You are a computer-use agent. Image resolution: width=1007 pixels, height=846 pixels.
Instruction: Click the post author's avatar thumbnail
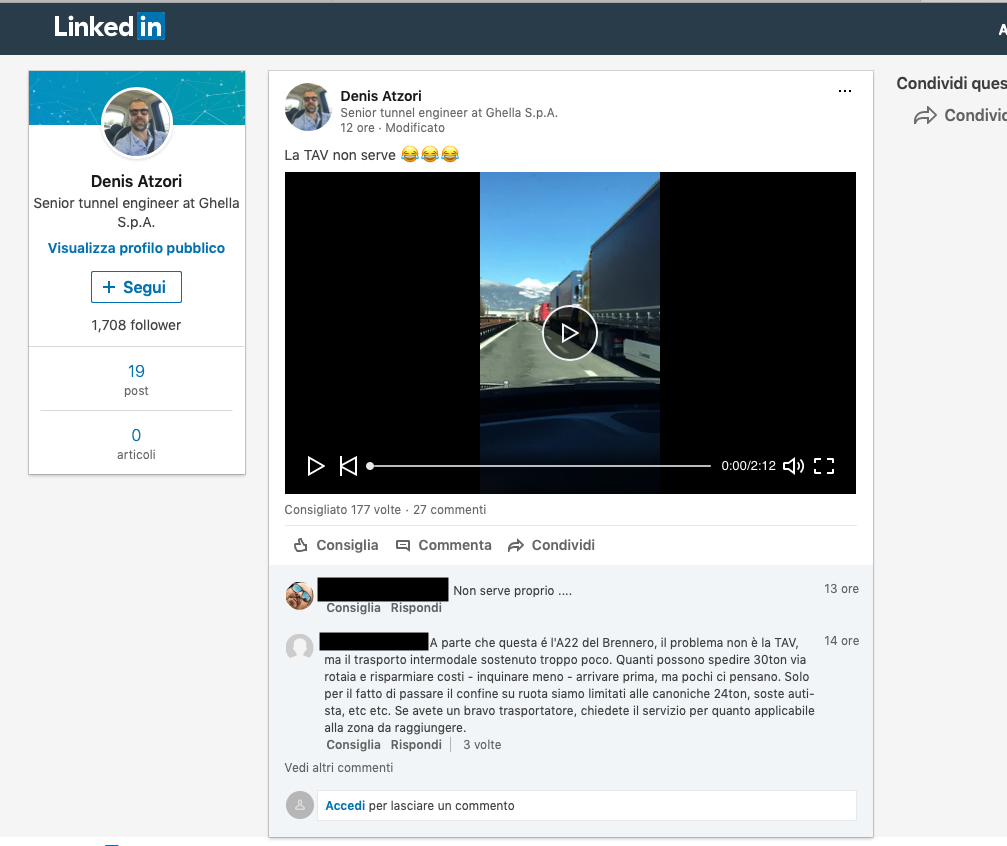[x=308, y=107]
